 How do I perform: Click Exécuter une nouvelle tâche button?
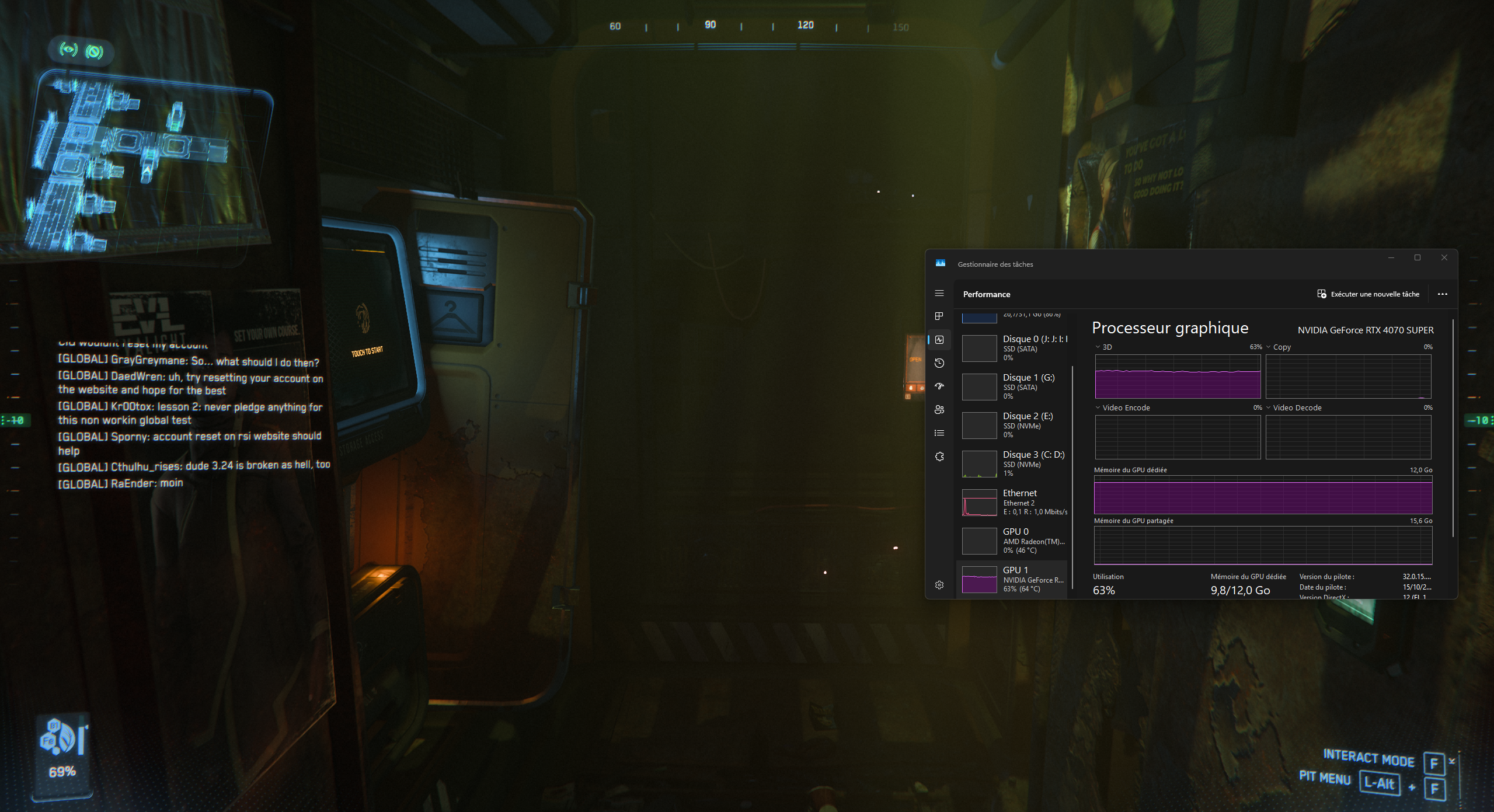(x=1368, y=294)
